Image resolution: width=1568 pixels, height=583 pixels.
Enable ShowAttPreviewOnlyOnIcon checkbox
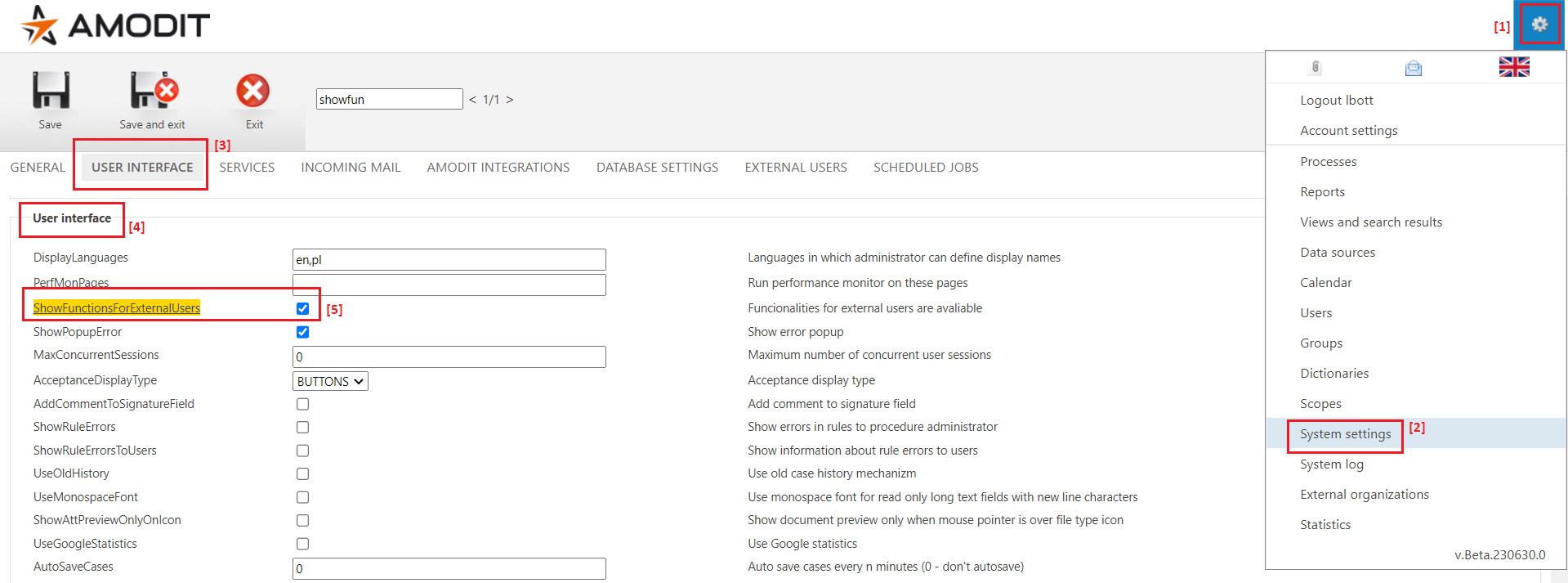click(x=303, y=520)
